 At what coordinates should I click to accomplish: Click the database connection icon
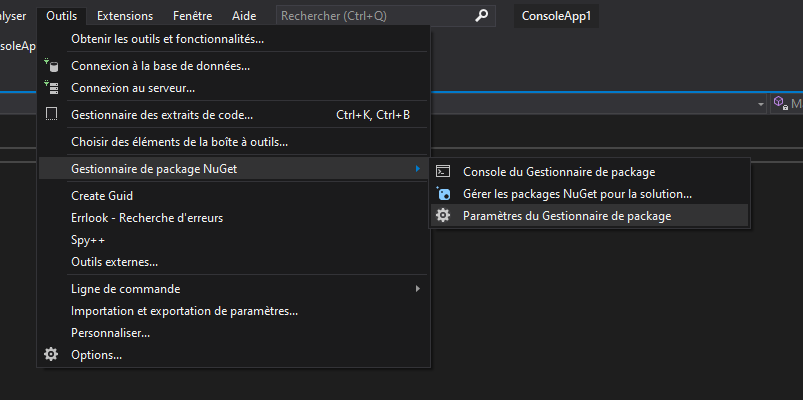click(51, 65)
